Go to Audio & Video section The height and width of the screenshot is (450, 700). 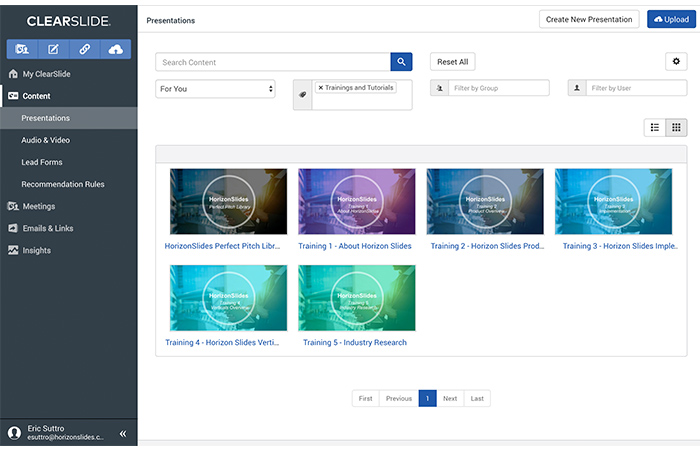[x=46, y=140]
